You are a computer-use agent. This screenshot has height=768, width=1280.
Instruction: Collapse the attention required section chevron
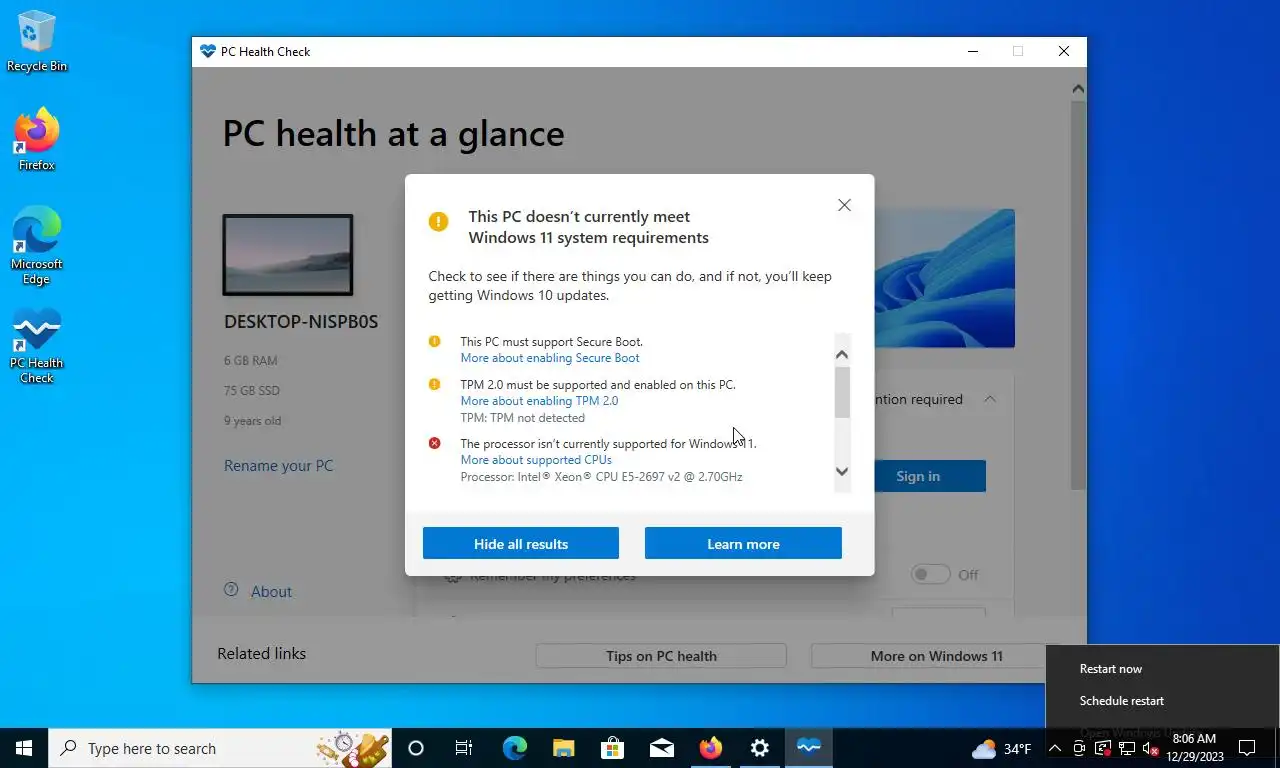pos(989,399)
